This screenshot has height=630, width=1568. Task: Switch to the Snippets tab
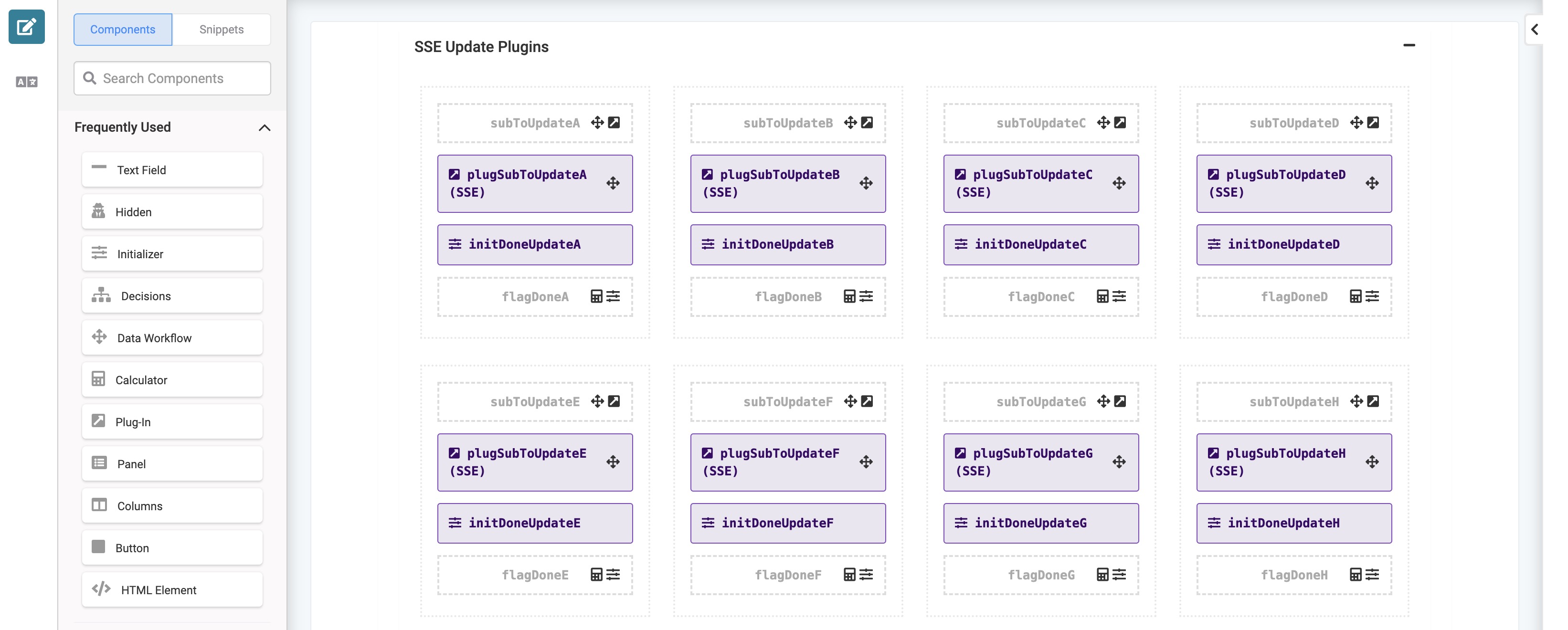(222, 29)
